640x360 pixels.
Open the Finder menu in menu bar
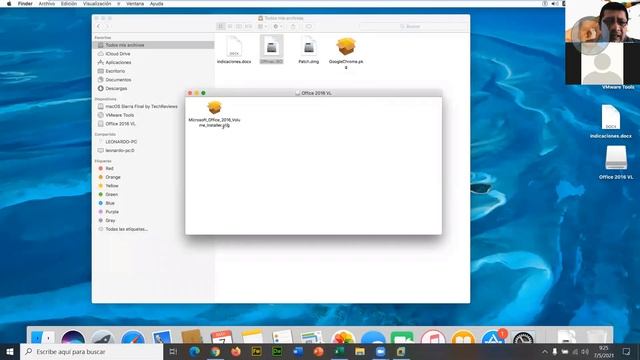click(x=25, y=4)
